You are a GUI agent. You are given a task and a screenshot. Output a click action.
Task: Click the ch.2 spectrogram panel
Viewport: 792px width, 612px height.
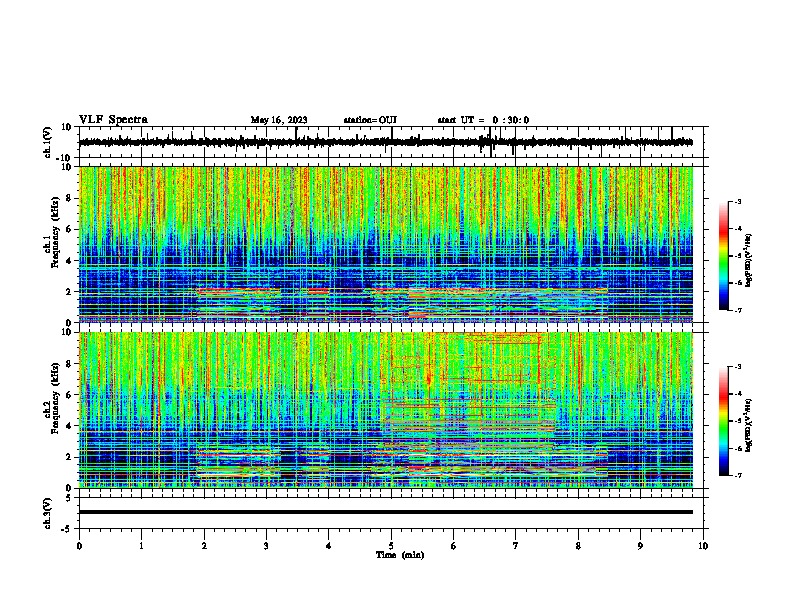385,410
